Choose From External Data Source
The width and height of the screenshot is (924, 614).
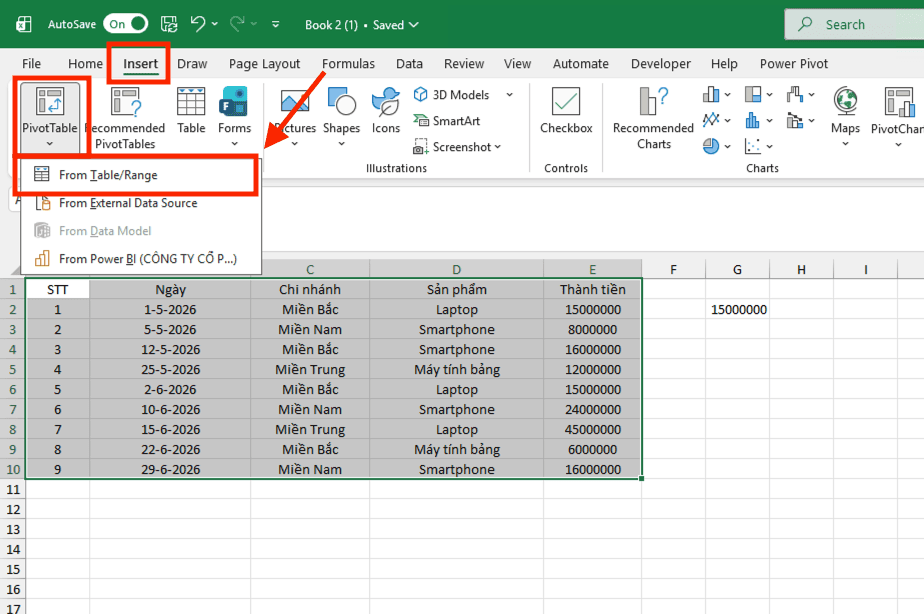[140, 203]
